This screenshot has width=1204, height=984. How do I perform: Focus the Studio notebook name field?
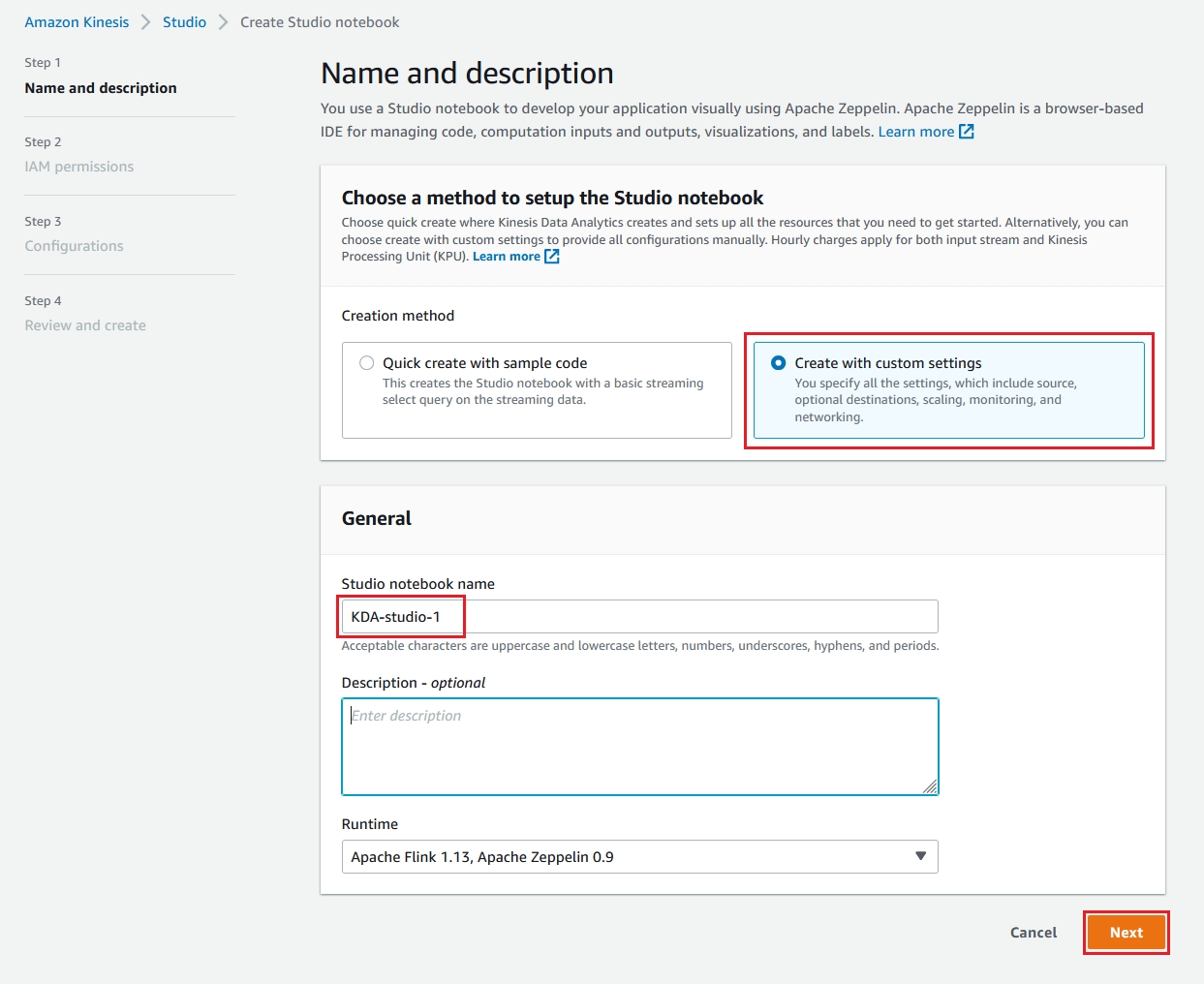click(x=639, y=617)
